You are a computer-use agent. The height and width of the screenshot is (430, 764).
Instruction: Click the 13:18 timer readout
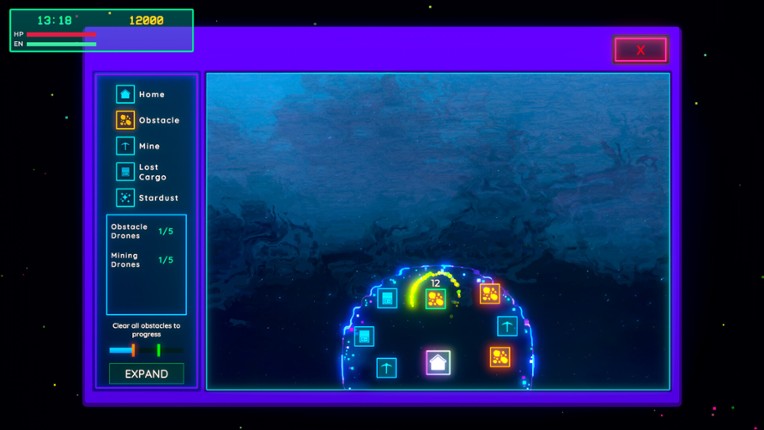tap(54, 20)
